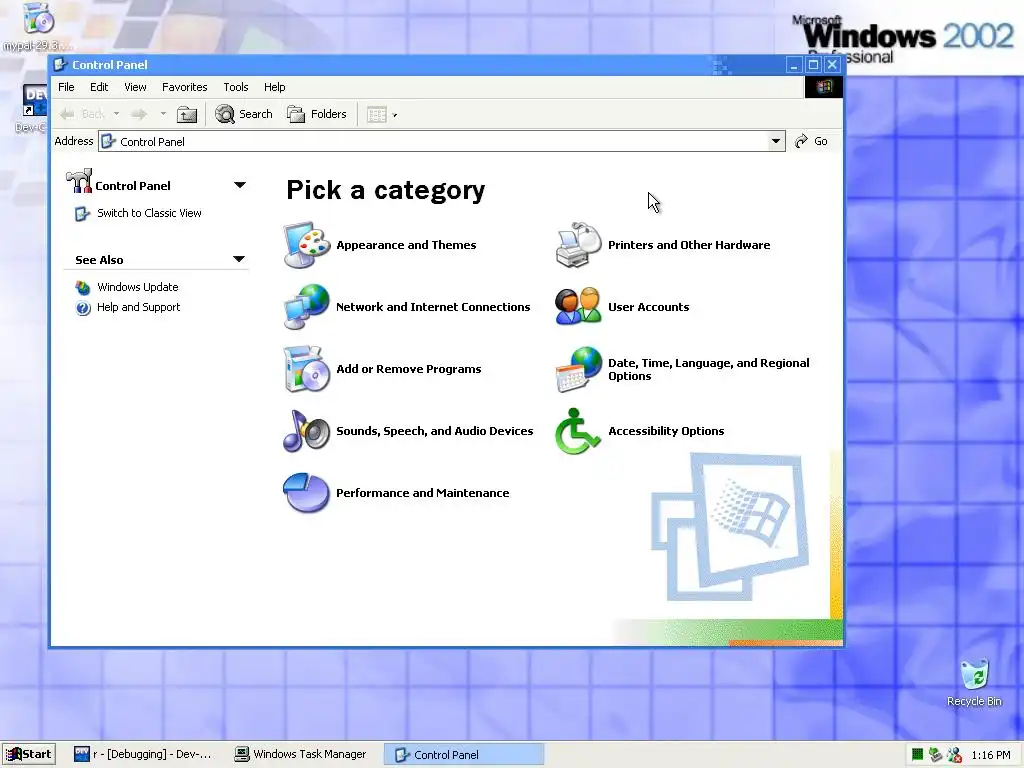Expand the Forward history dropdown arrow

[163, 114]
